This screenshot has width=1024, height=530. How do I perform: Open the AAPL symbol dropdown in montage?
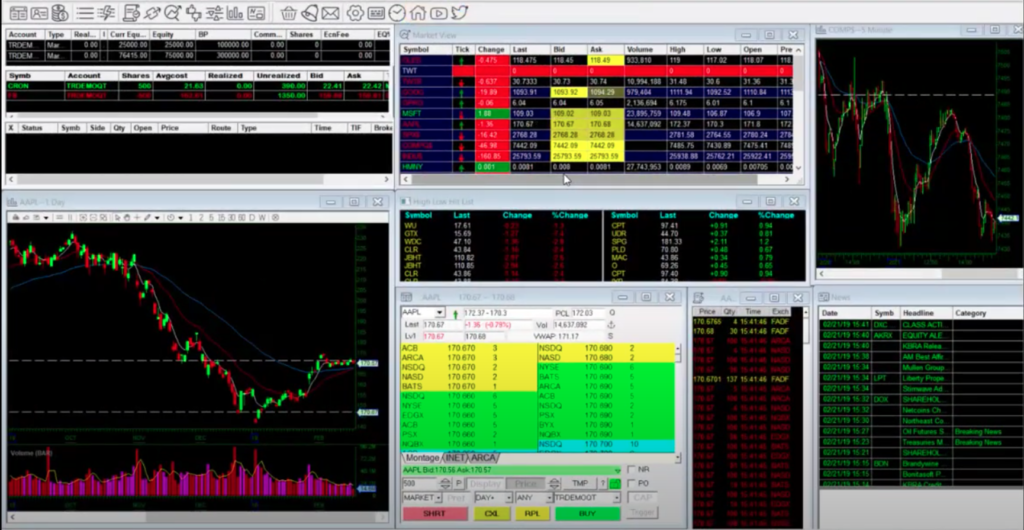[x=440, y=313]
